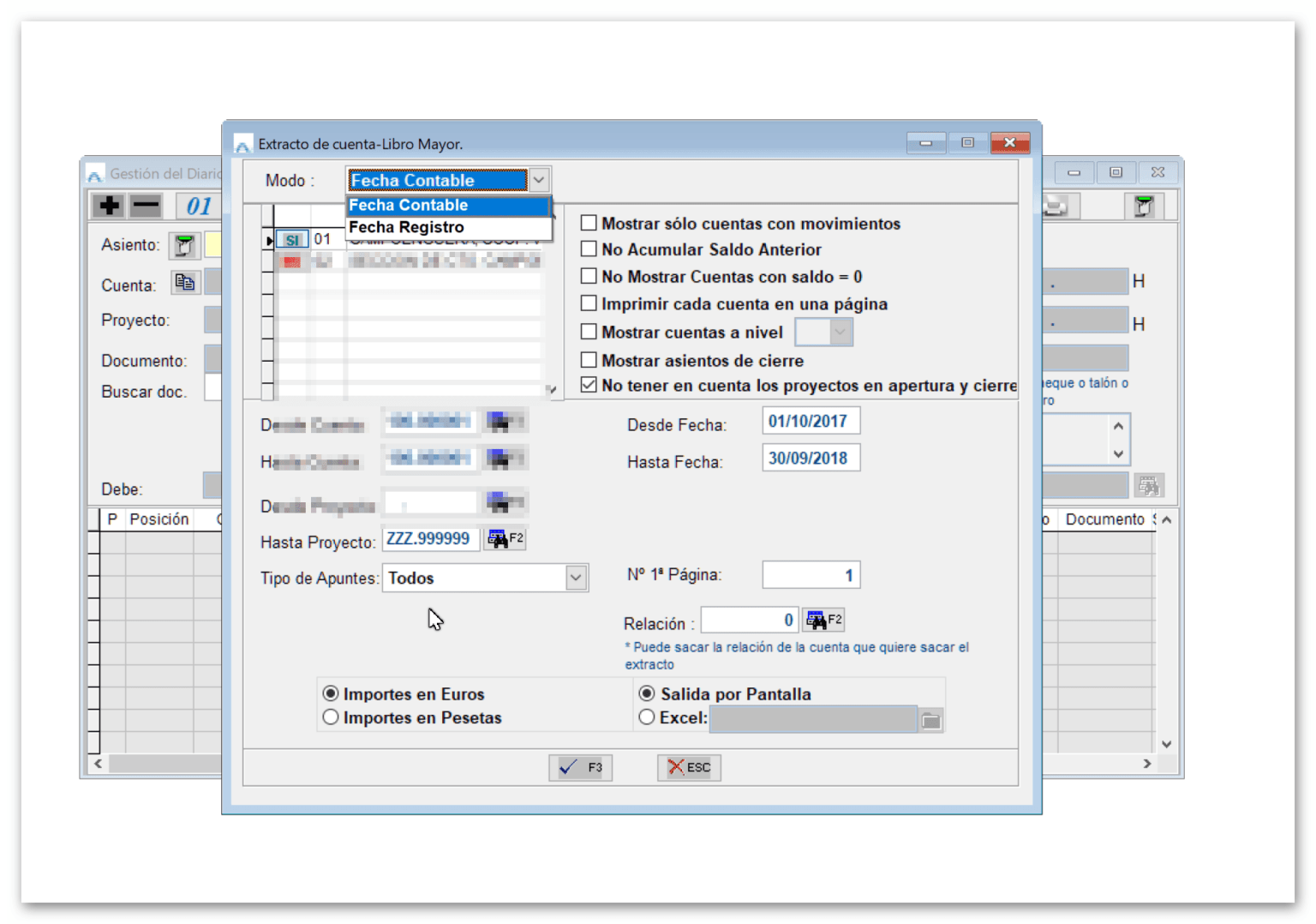Screen dimensions: 1316x924
Task: Open the Excel file browse folder icon
Action: pos(930,721)
